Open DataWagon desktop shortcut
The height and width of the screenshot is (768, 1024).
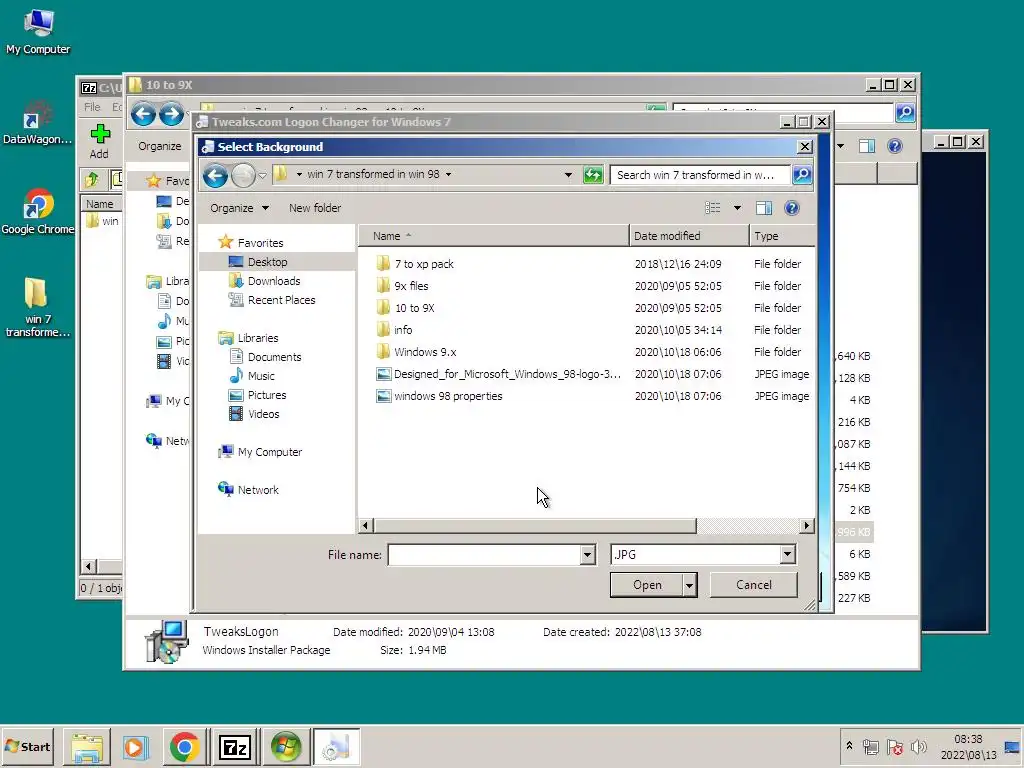37,123
